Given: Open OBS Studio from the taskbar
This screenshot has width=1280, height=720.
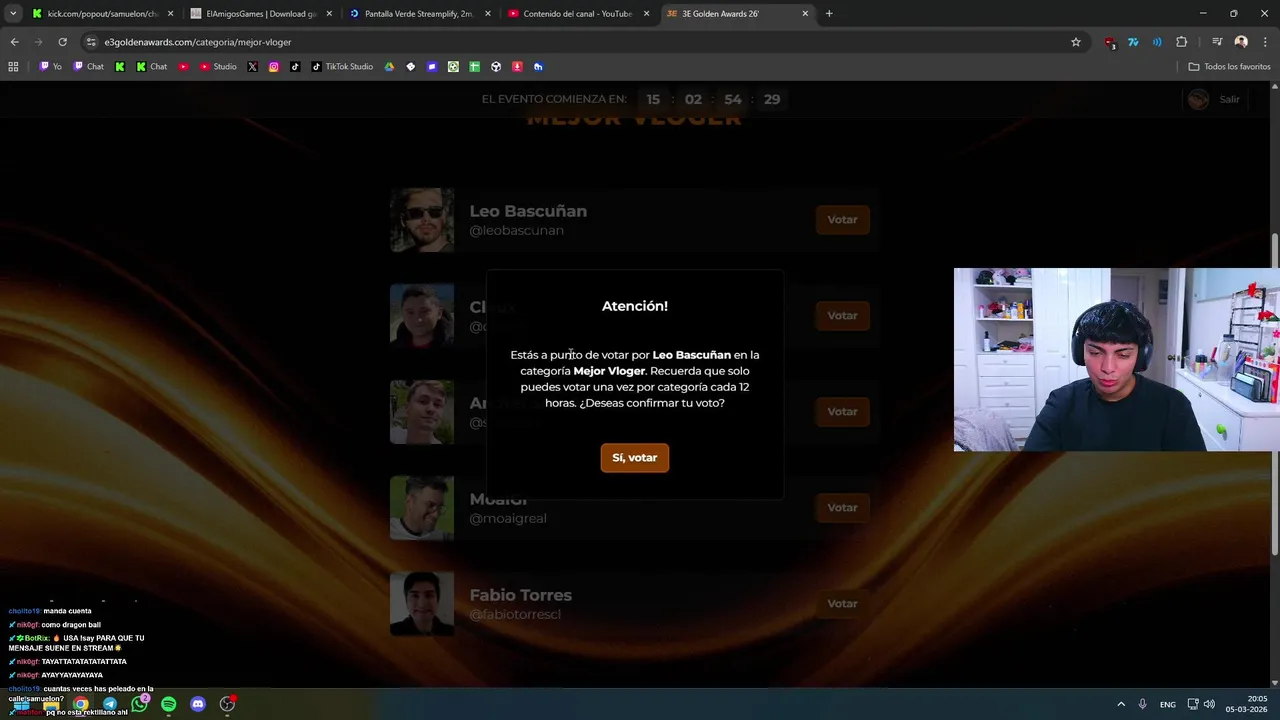Looking at the screenshot, I should coord(227,704).
